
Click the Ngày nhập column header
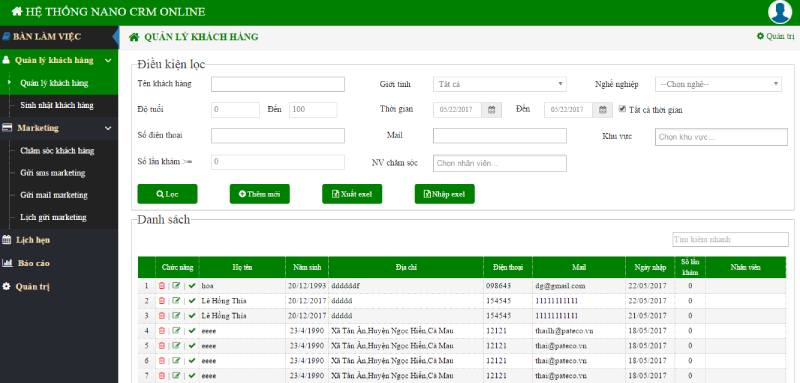coord(650,267)
